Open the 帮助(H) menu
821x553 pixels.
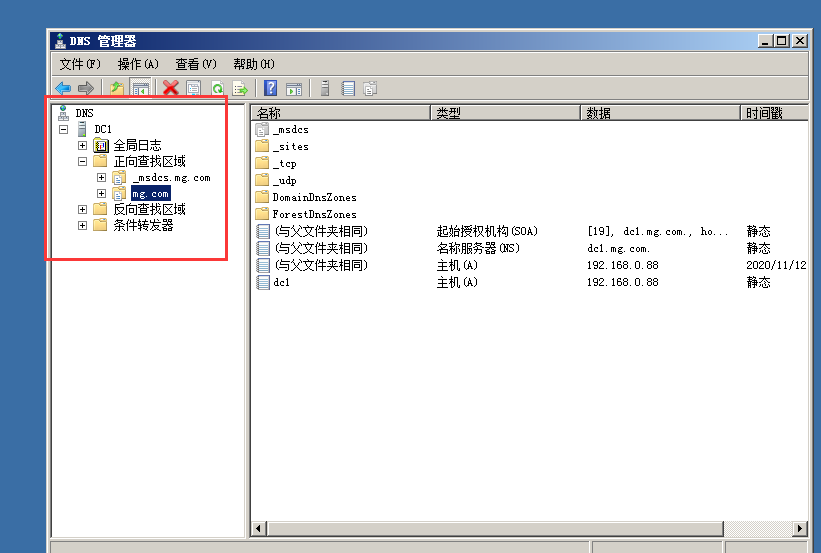[253, 64]
